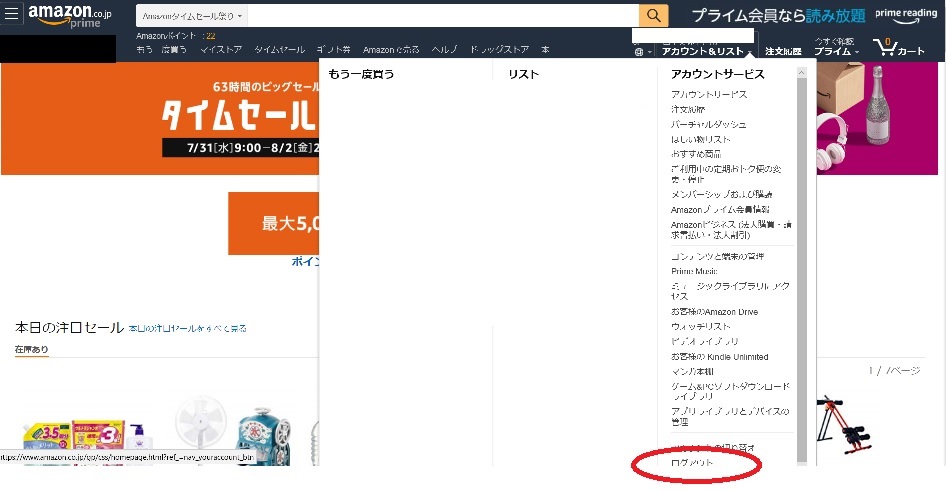
Task: Open タイムセール in the navigation bar
Action: 279,49
